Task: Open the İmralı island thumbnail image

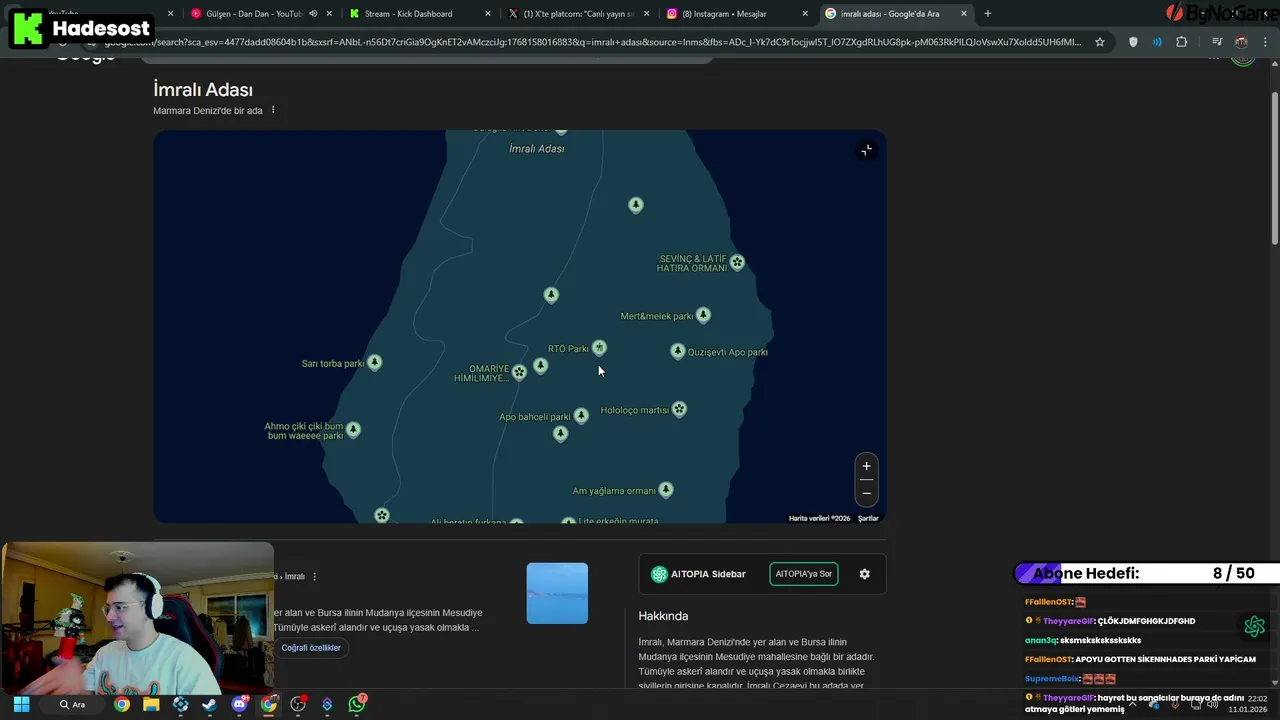Action: click(x=557, y=593)
